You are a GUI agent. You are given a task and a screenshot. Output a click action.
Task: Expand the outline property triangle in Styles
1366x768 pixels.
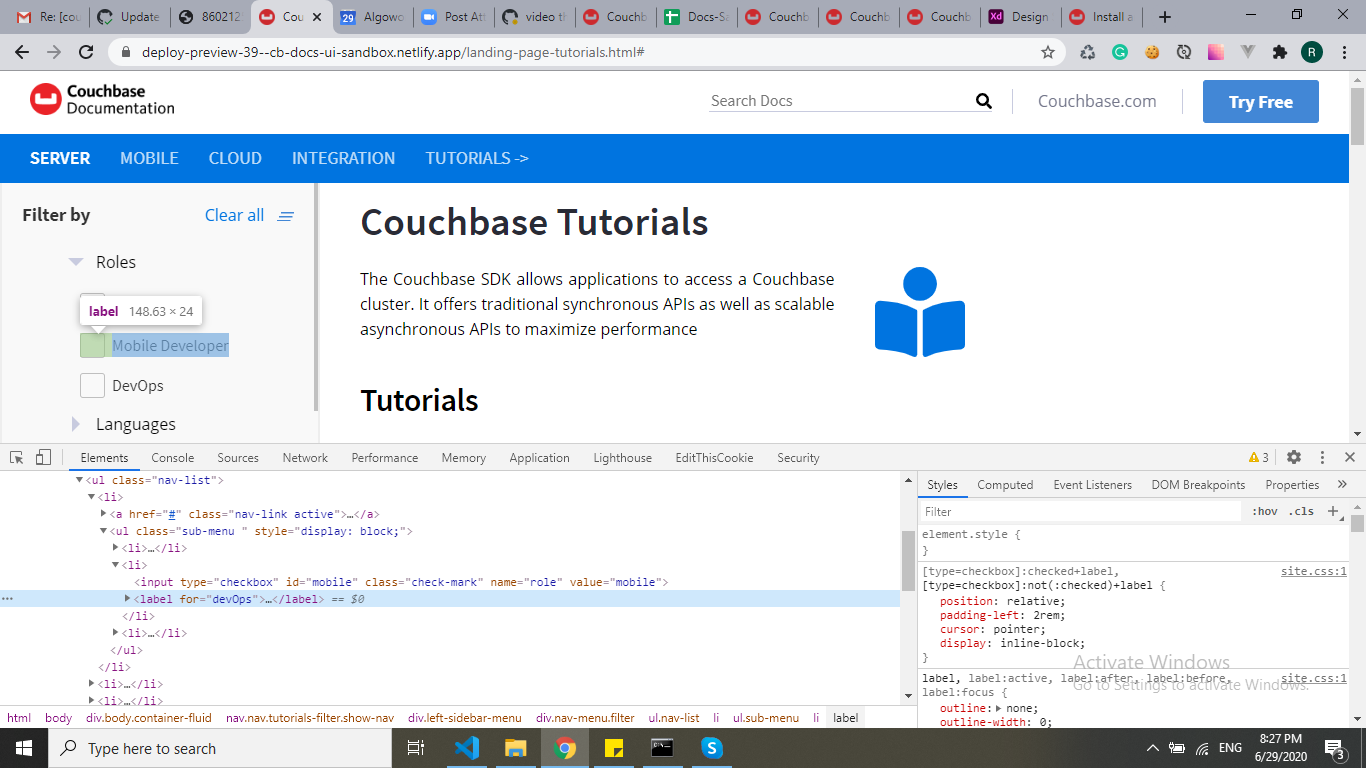click(1000, 708)
